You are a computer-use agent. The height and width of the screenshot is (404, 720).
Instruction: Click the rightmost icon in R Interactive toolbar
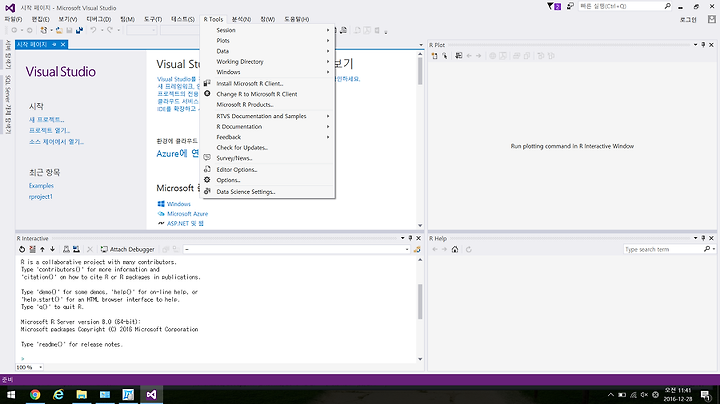[417, 249]
